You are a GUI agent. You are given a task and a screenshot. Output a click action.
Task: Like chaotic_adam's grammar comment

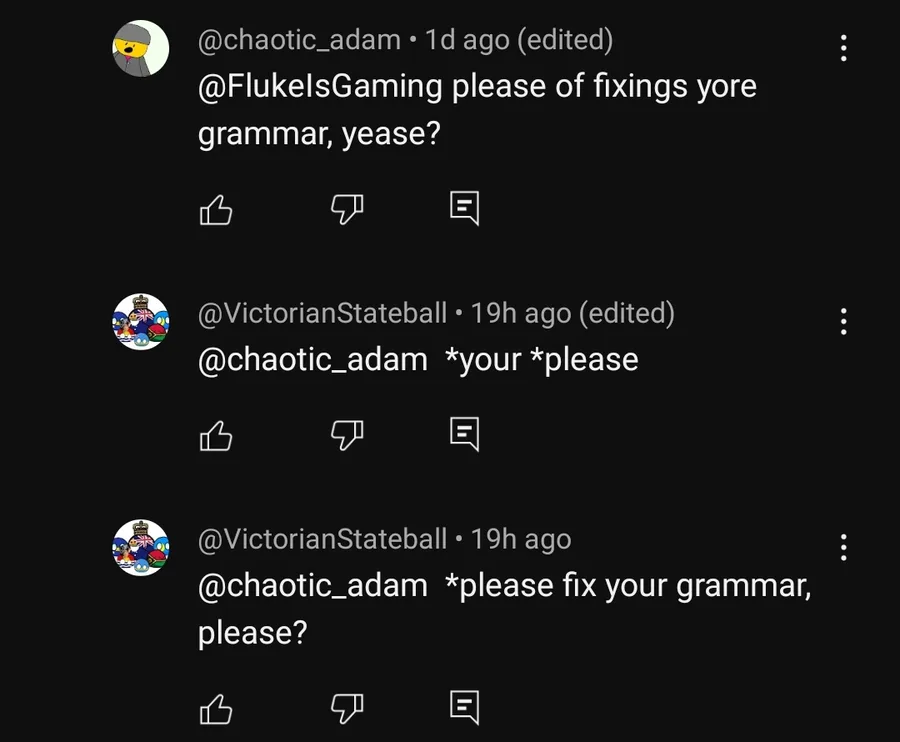pos(217,210)
